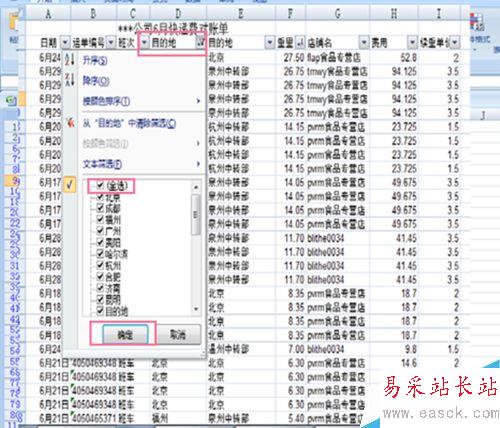Click the 福州 cell in the last row
The height and width of the screenshot is (428, 500).
[x=178, y=418]
